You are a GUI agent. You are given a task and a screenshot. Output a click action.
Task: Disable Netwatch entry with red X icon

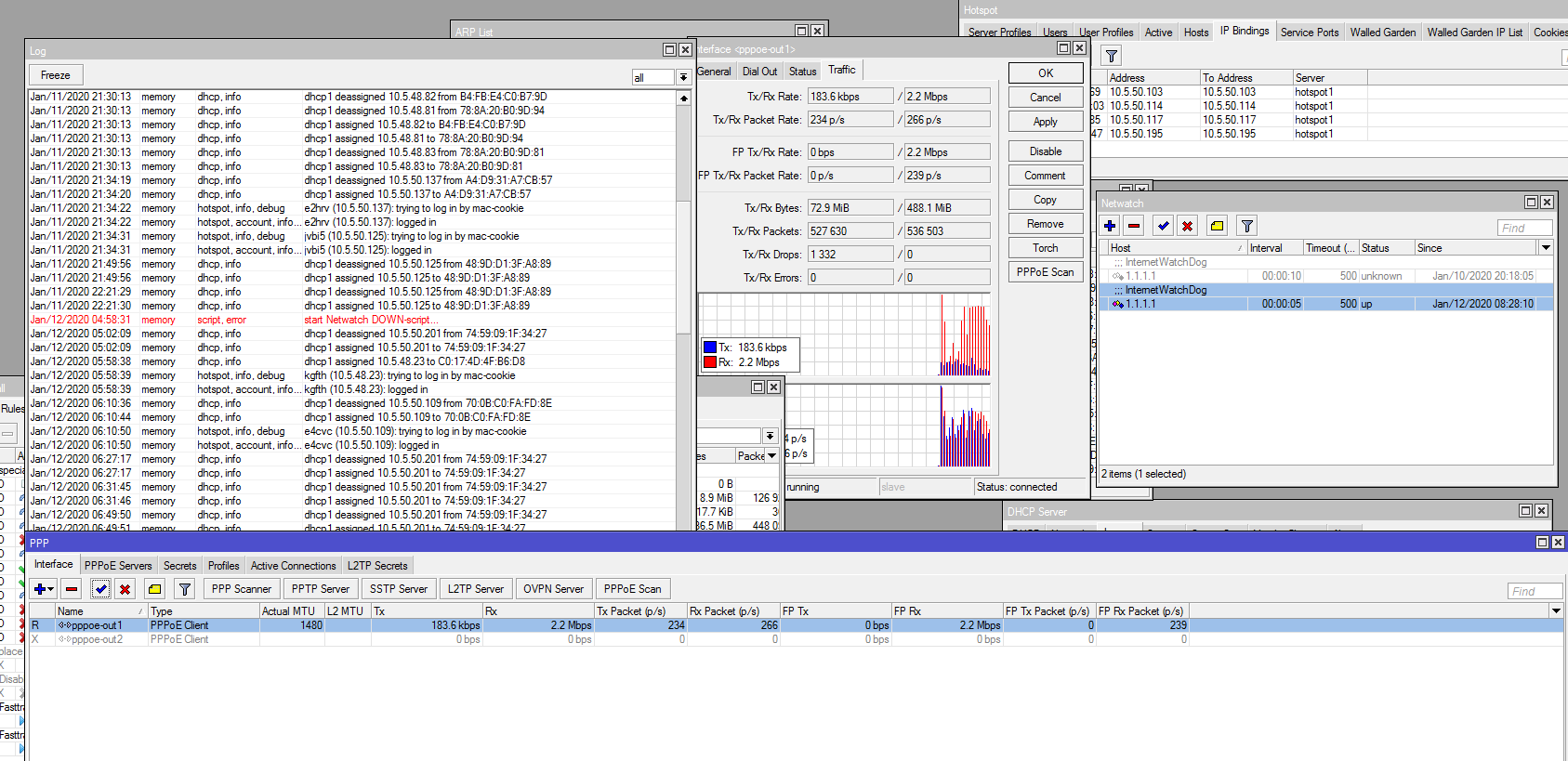point(1188,226)
